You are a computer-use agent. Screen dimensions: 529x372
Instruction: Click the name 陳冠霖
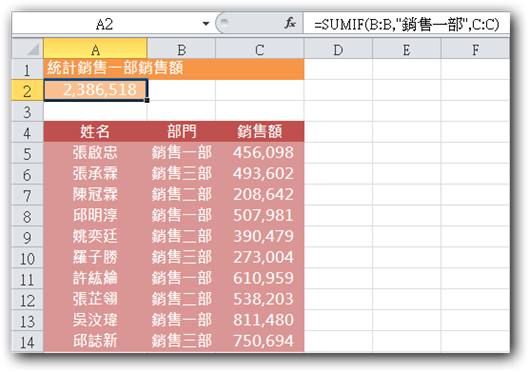pyautogui.click(x=95, y=194)
